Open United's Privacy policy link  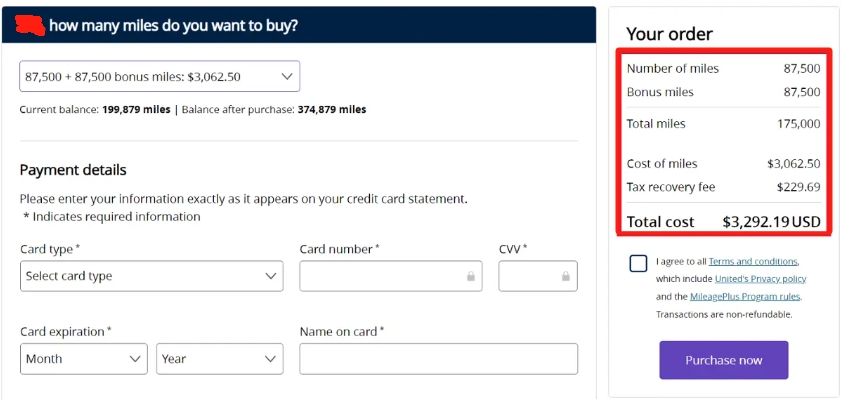pyautogui.click(x=760, y=279)
